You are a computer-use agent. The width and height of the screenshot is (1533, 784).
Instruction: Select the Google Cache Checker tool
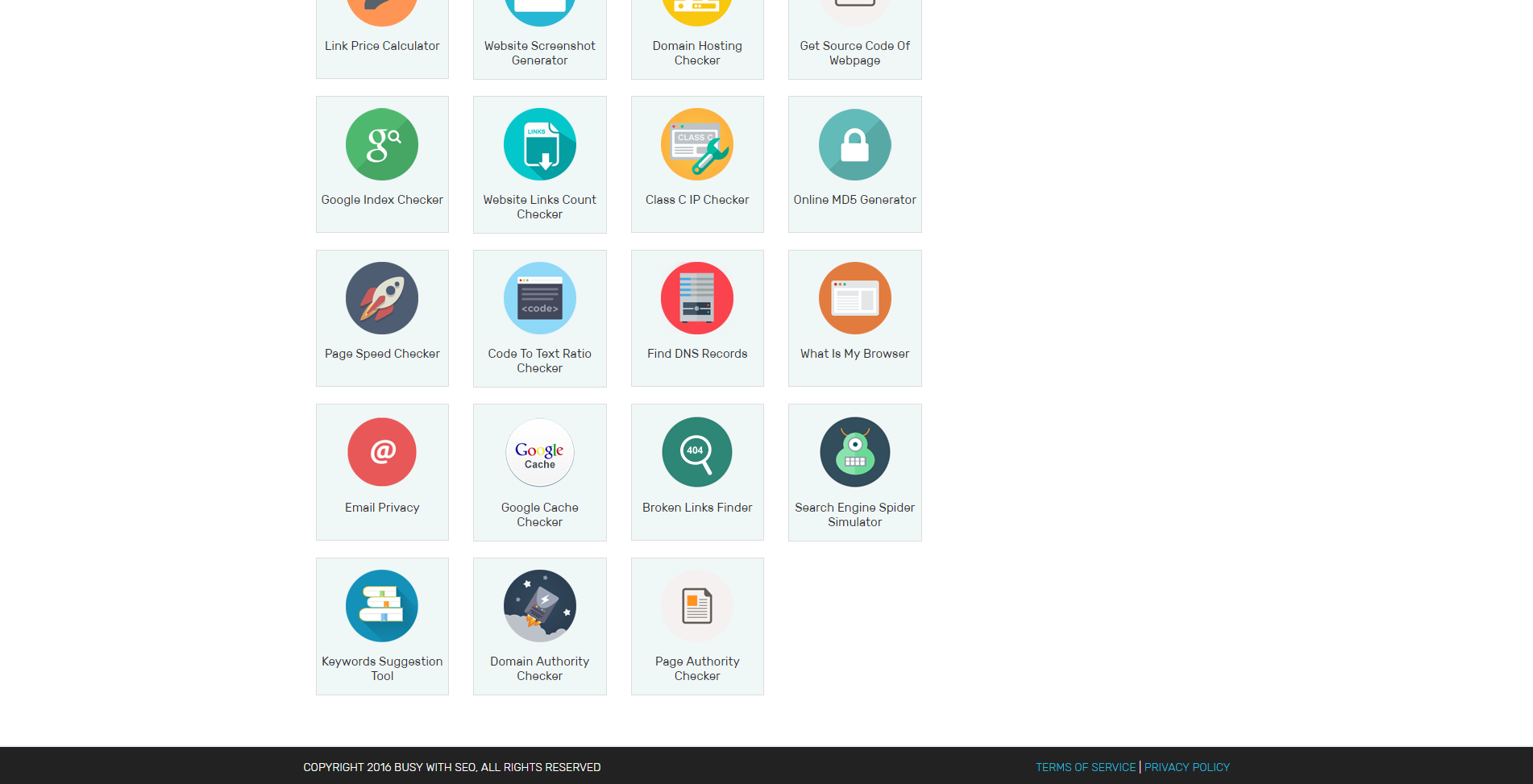pyautogui.click(x=539, y=471)
